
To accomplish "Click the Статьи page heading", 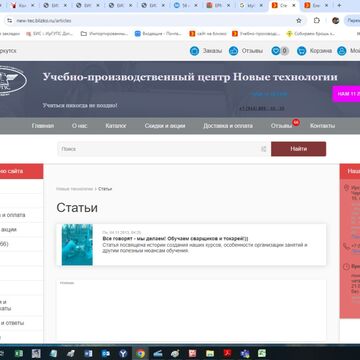I will tap(77, 208).
